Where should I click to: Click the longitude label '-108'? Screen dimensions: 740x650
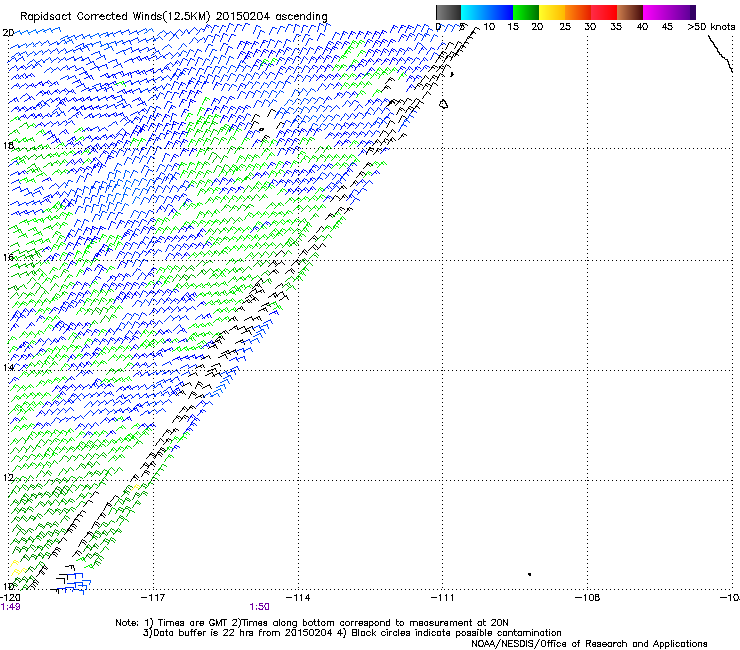pos(588,598)
